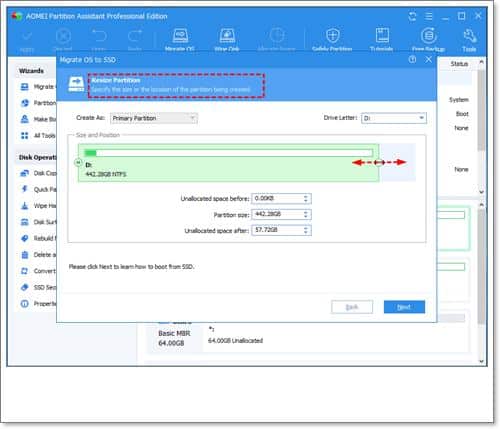Screen dimensions: 500x429
Task: Open the hamburger menu in title bar
Action: [x=429, y=16]
